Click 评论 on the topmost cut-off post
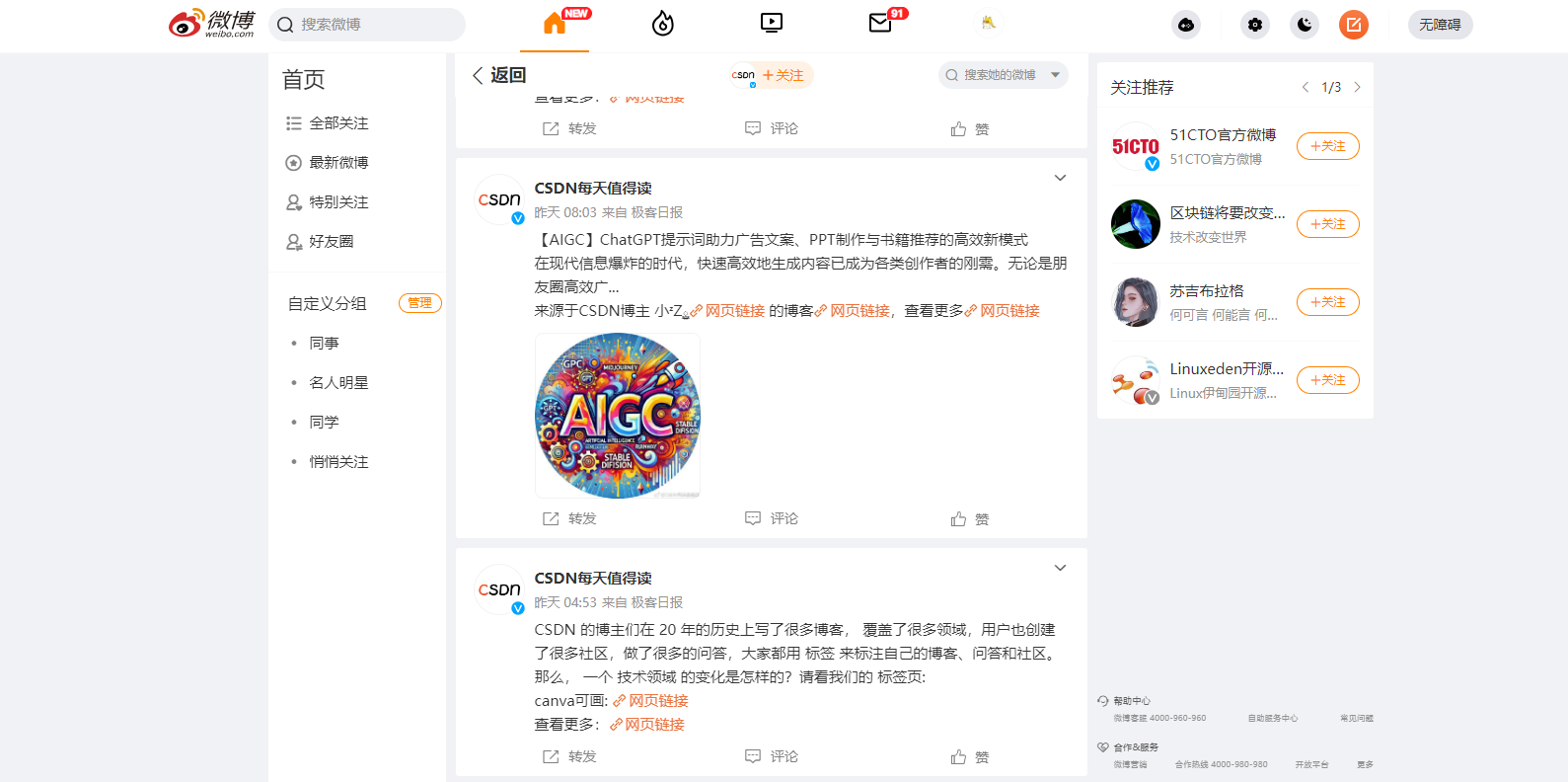This screenshot has height=782, width=1568. click(772, 128)
